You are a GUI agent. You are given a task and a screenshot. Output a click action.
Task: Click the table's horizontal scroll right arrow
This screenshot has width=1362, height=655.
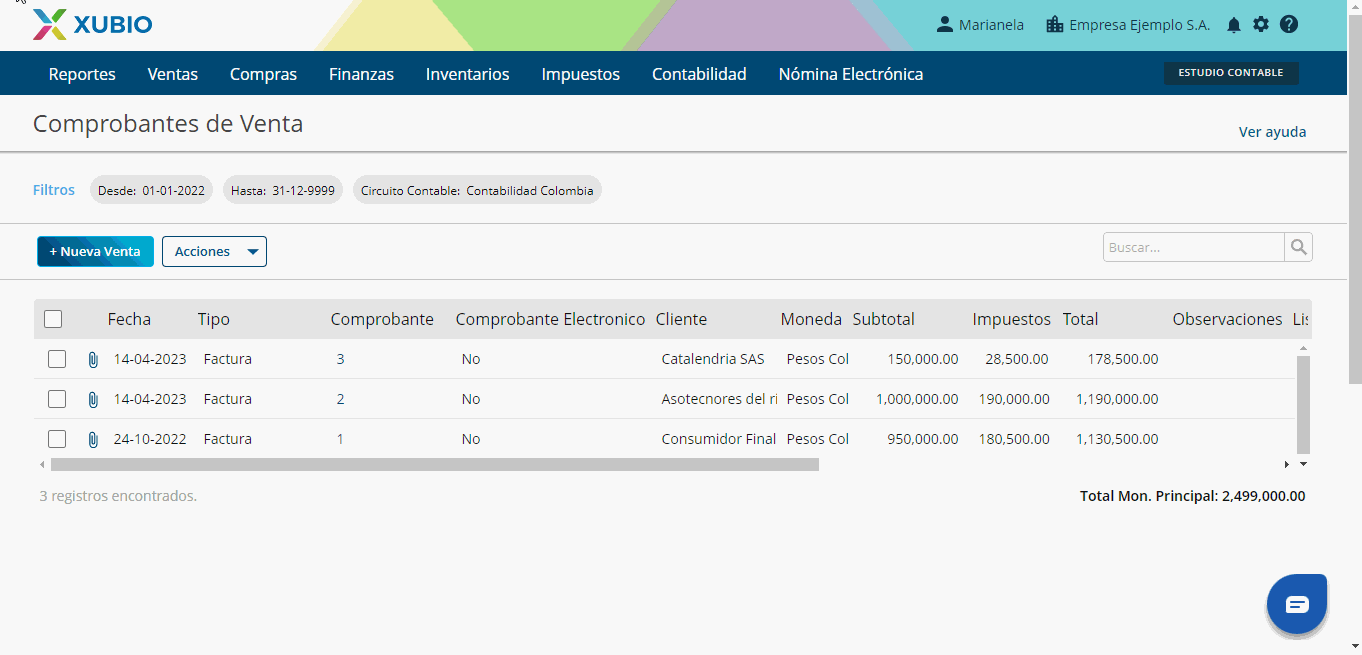(x=1287, y=465)
